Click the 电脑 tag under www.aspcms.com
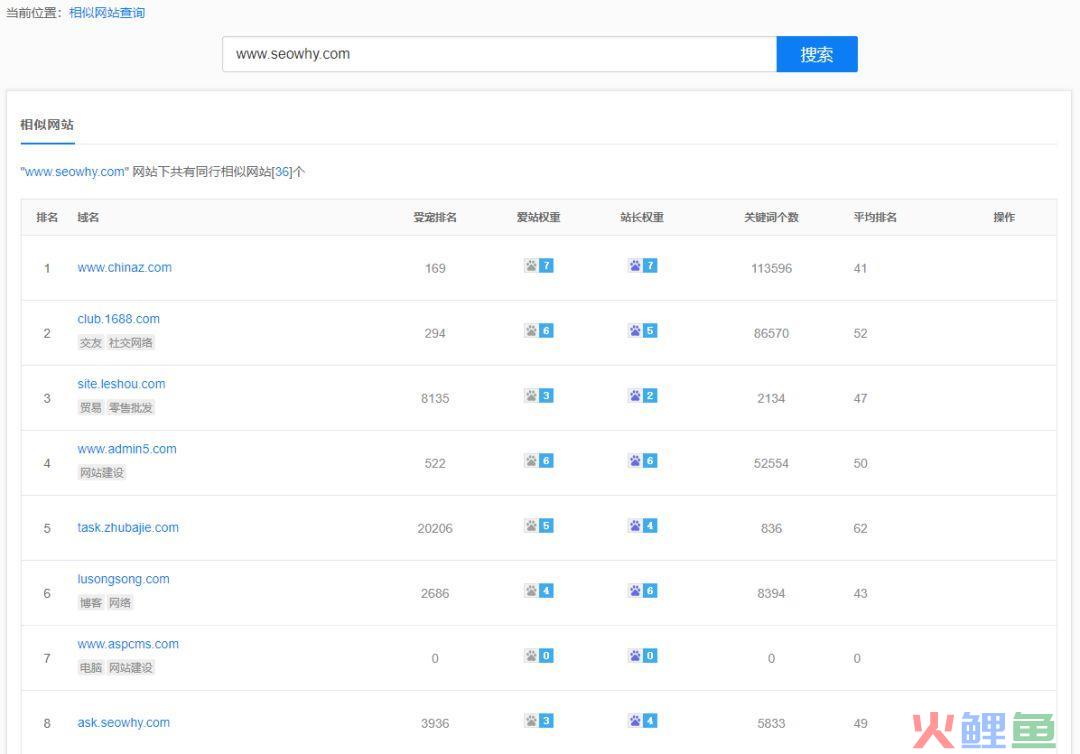 tap(90, 667)
